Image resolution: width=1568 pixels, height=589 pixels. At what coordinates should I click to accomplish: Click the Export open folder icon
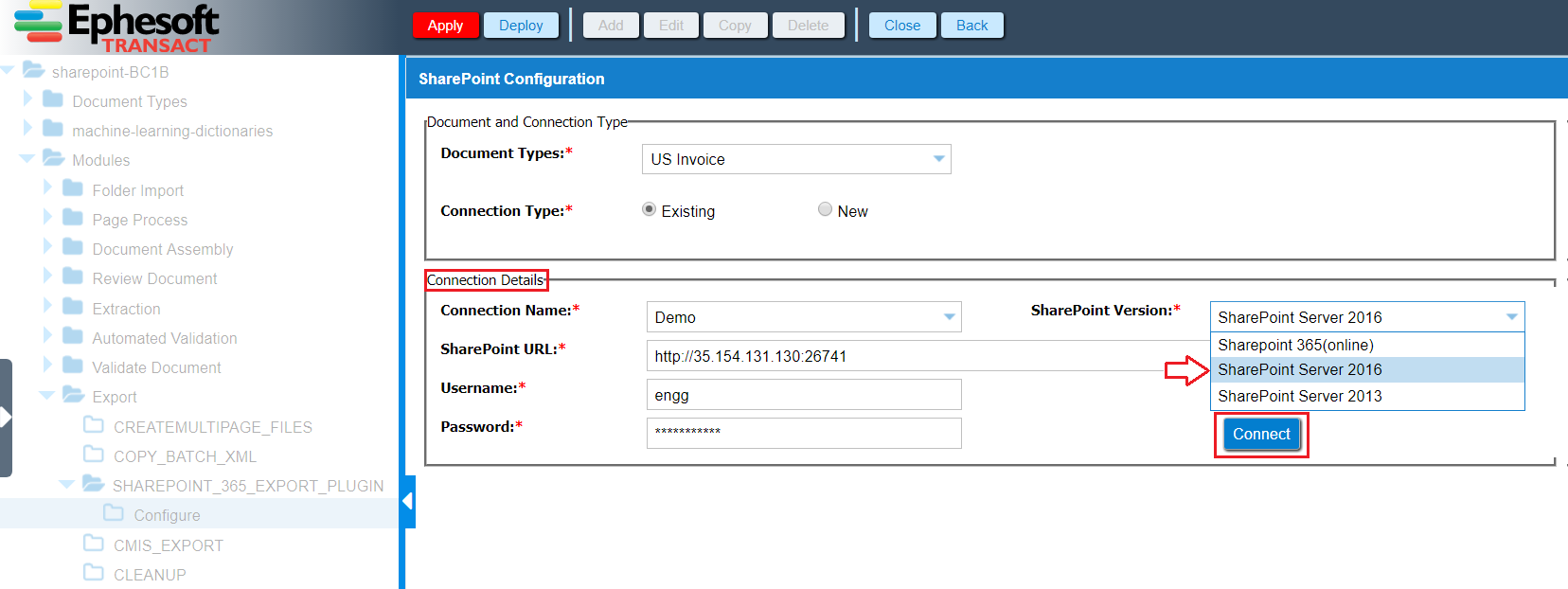(74, 395)
